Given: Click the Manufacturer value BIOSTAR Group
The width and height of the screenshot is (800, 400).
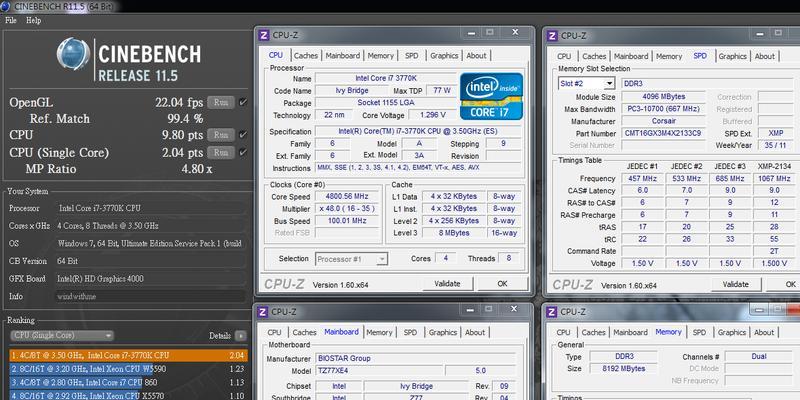Looking at the screenshot, I should 416,359.
